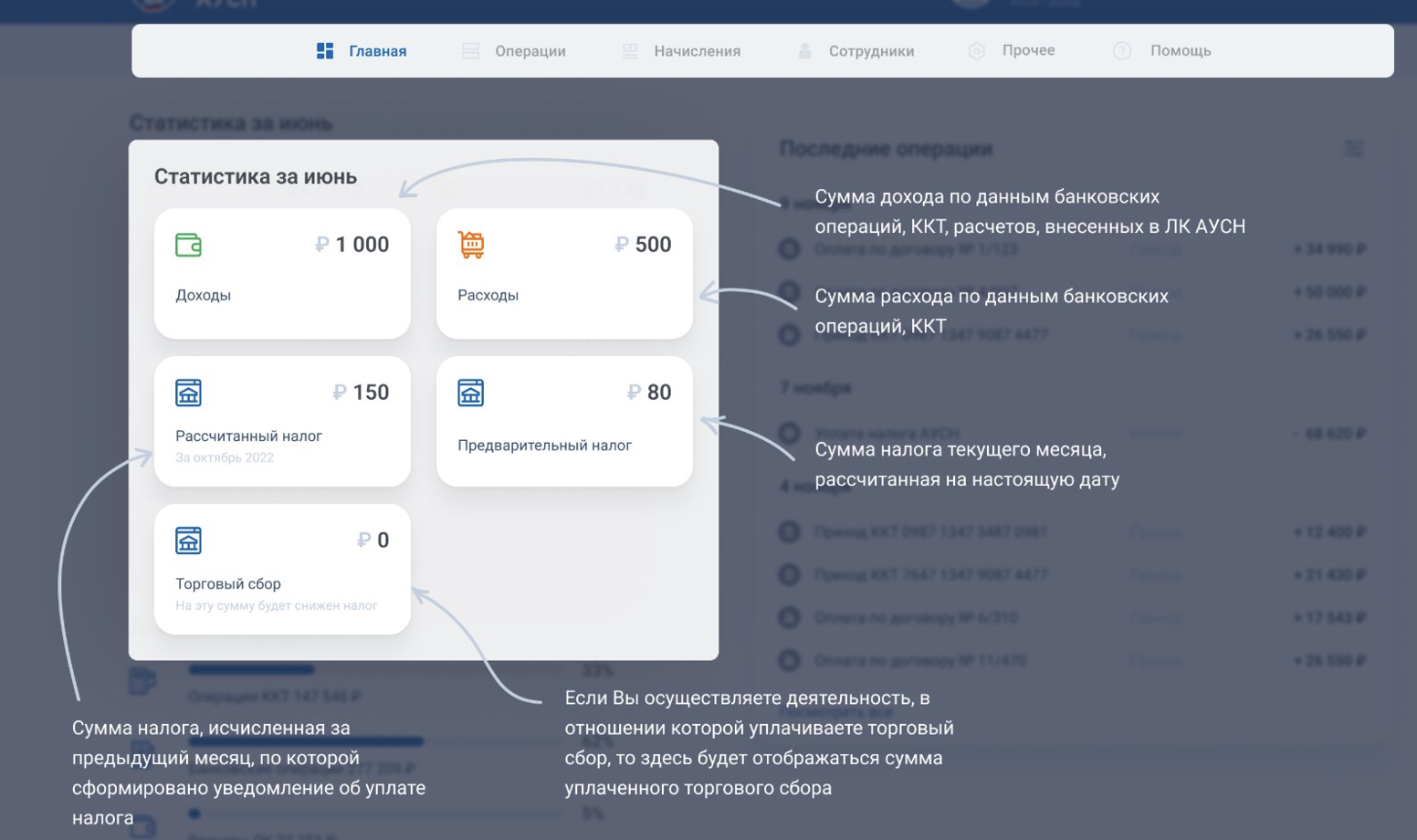
Task: Click the bank icon on Торговый сбор card
Action: (188, 541)
